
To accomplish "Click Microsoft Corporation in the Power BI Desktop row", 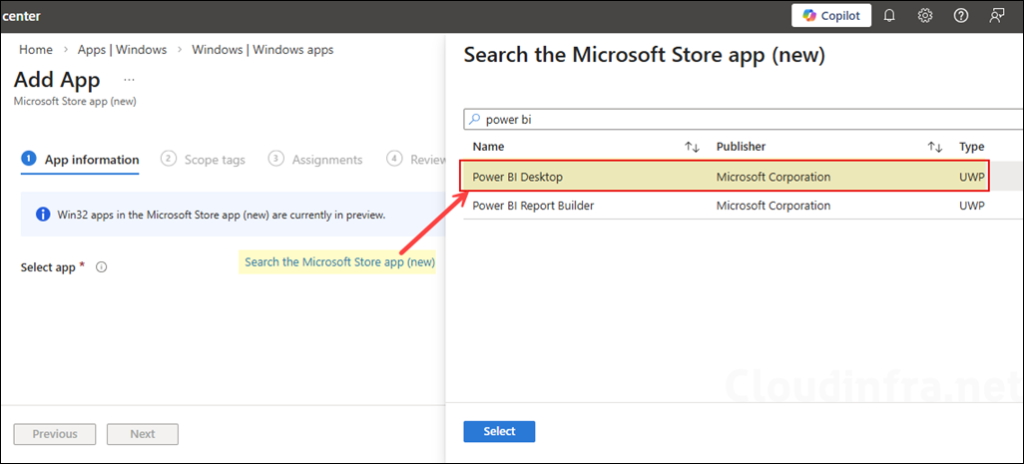I will click(x=773, y=176).
